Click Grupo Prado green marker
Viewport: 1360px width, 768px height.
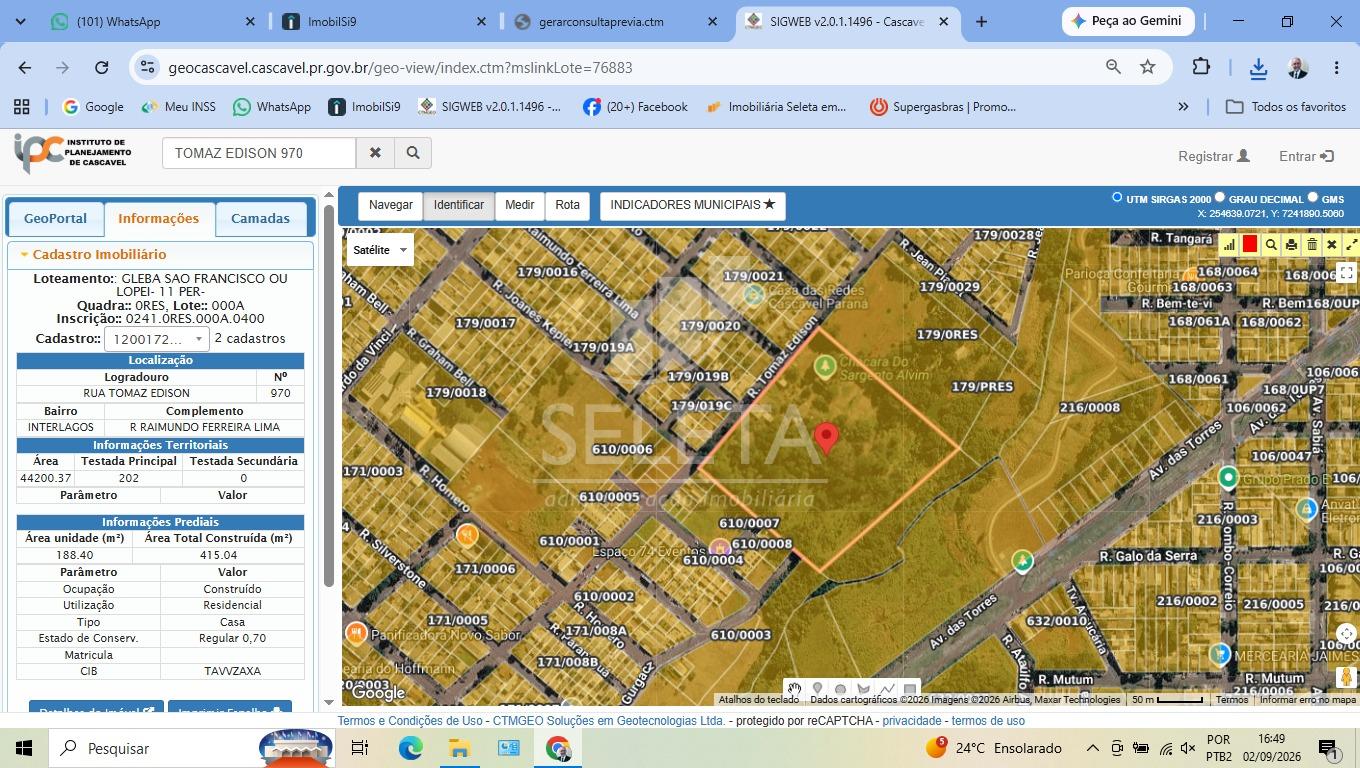1228,478
